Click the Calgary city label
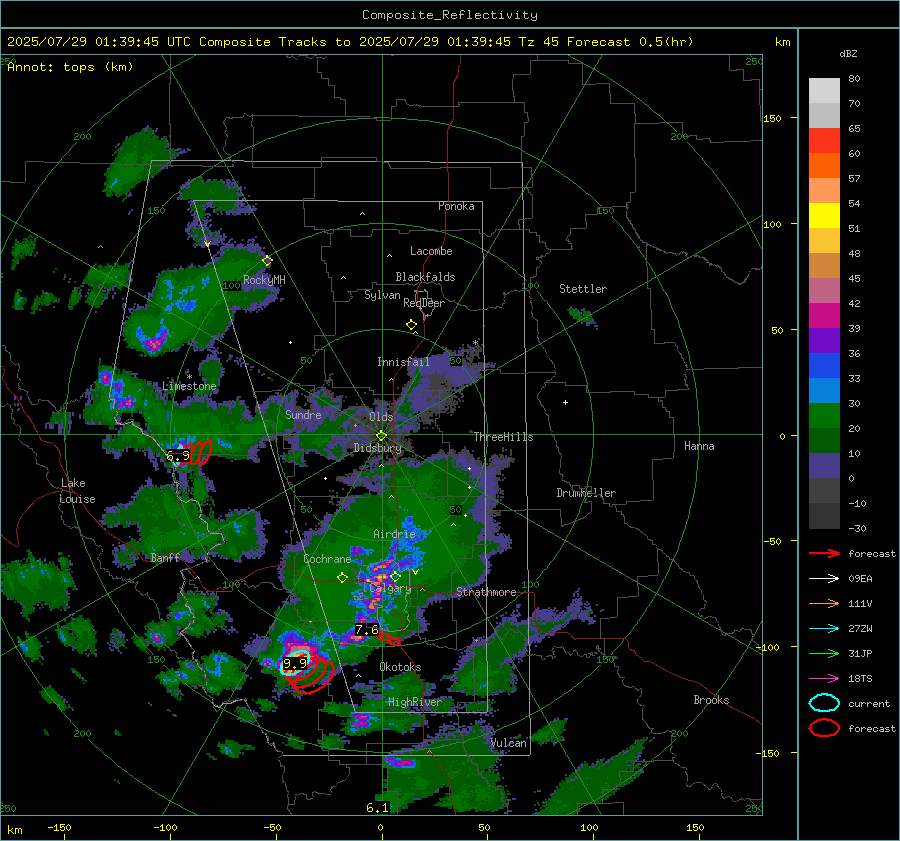Screen dimensions: 900x841 click(x=390, y=589)
